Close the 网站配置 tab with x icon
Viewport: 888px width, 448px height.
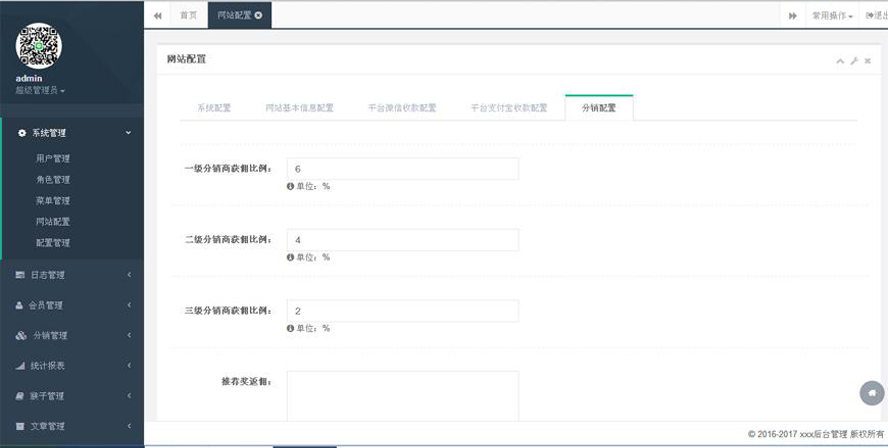coord(258,15)
